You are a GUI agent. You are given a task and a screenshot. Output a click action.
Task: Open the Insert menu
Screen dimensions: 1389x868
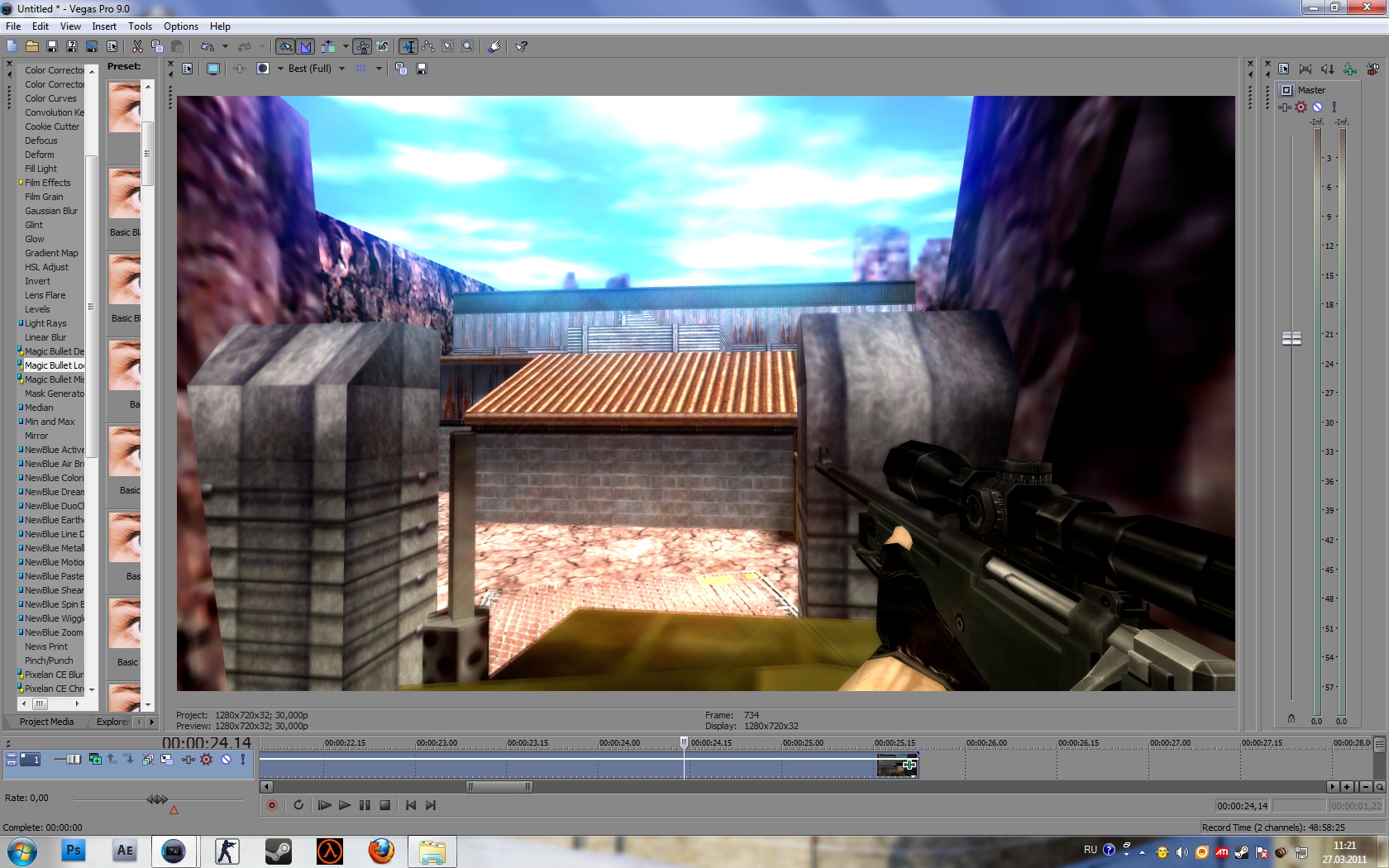pos(104,26)
